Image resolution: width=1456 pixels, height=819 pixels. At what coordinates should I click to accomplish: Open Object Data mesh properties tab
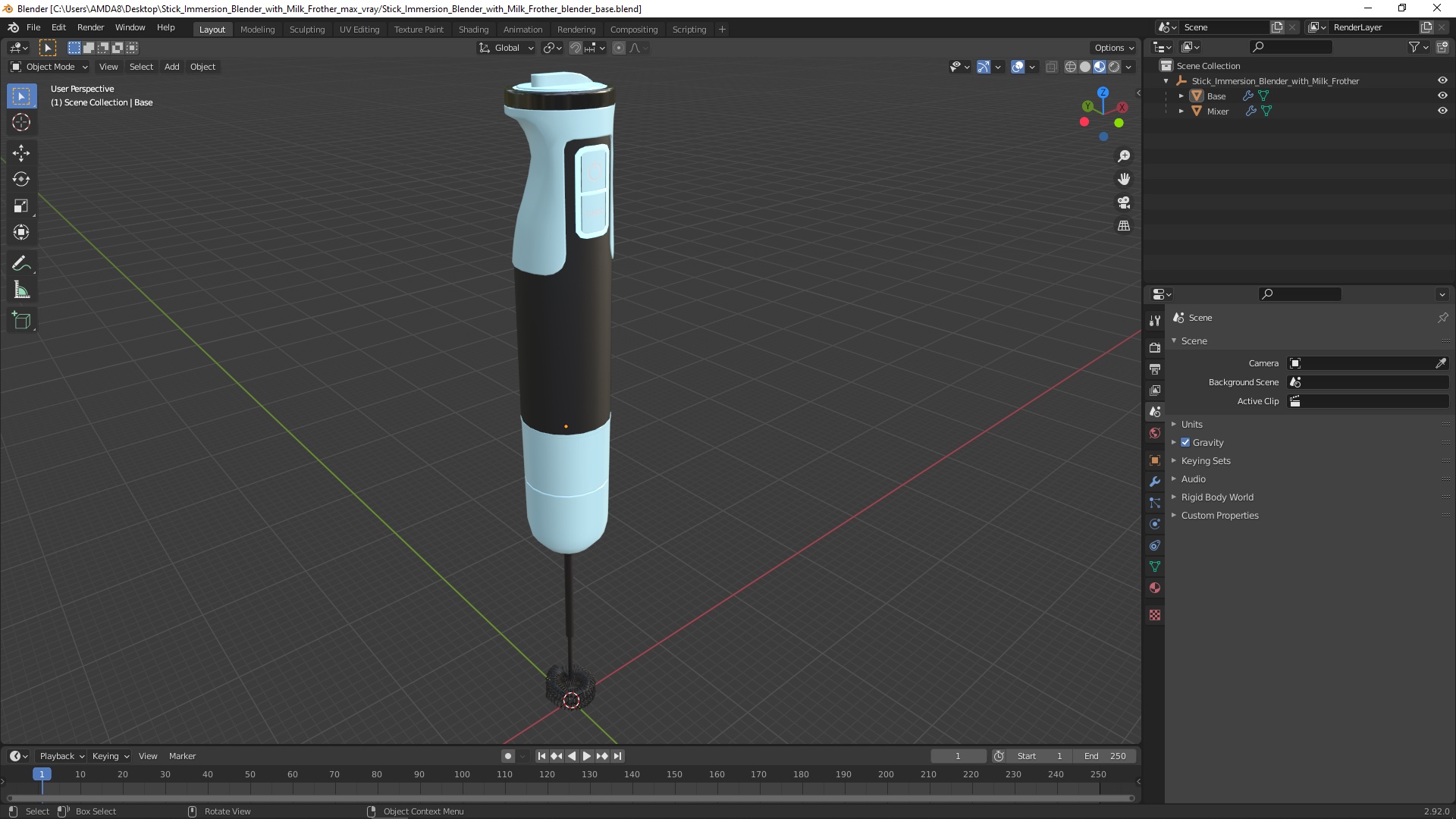[x=1155, y=566]
